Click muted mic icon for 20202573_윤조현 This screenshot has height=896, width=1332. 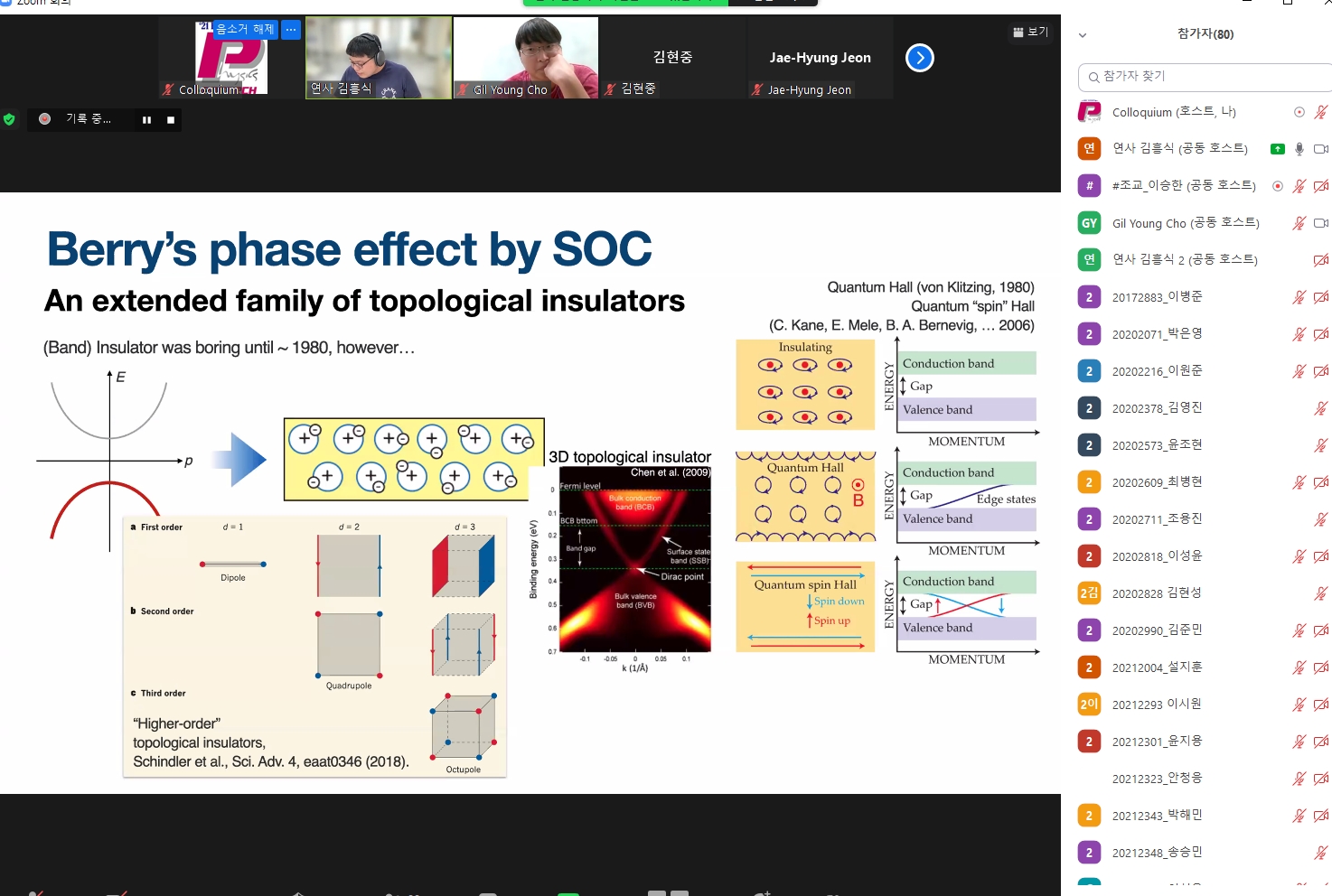[x=1320, y=445]
